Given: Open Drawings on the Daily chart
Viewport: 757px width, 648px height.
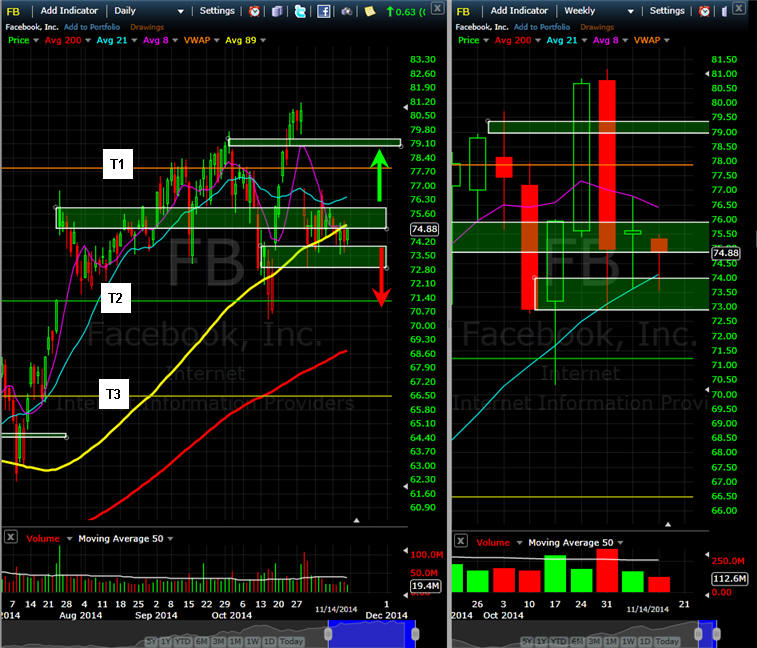Looking at the screenshot, I should point(147,27).
